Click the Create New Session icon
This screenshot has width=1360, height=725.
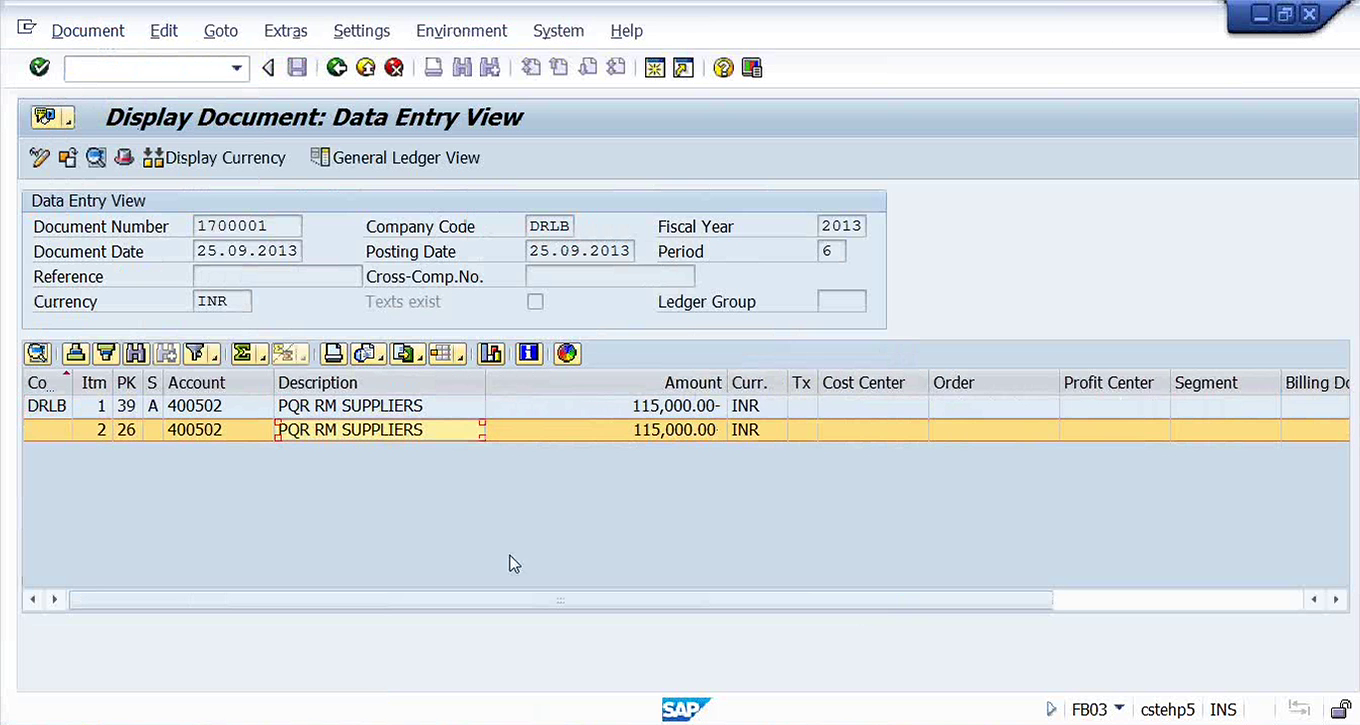click(x=655, y=68)
